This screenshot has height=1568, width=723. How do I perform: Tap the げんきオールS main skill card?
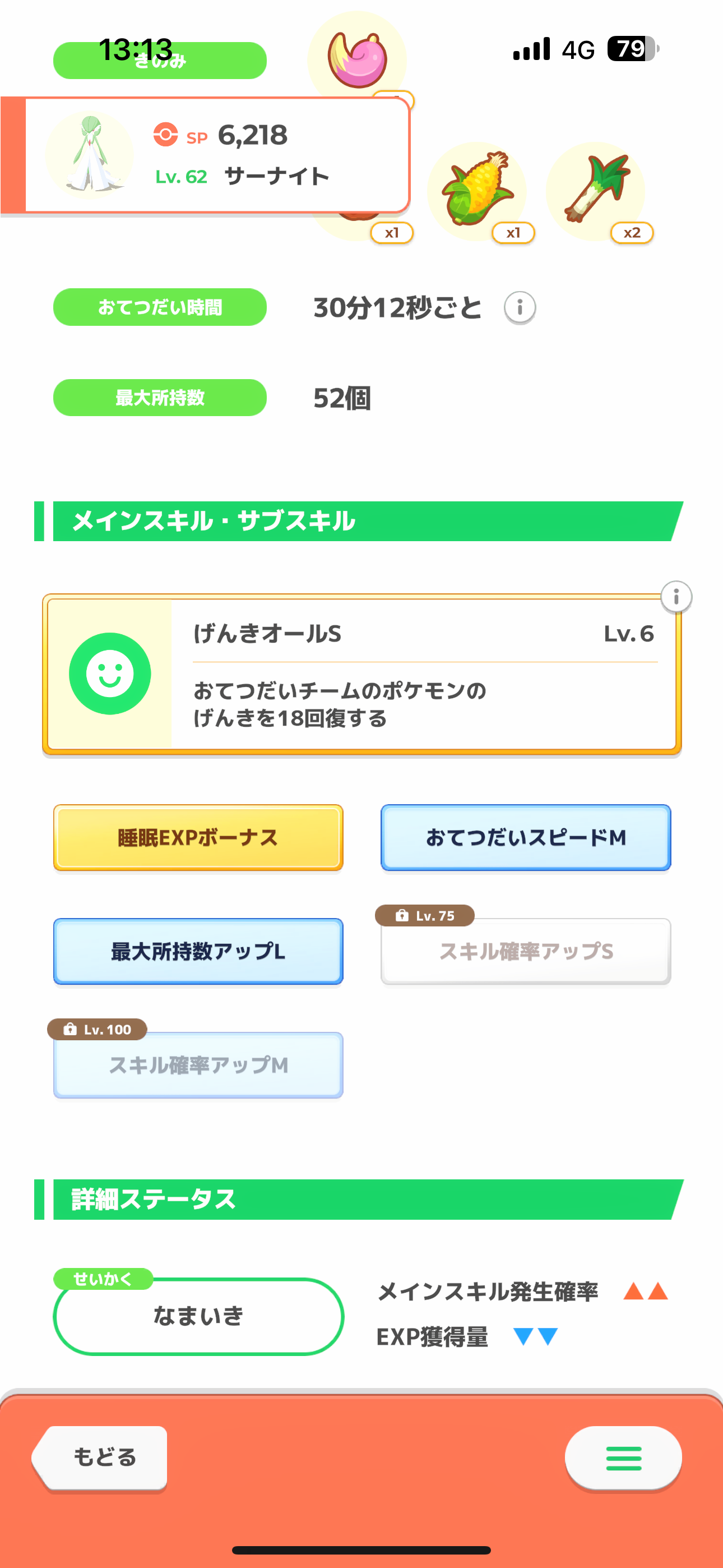tap(424, 675)
